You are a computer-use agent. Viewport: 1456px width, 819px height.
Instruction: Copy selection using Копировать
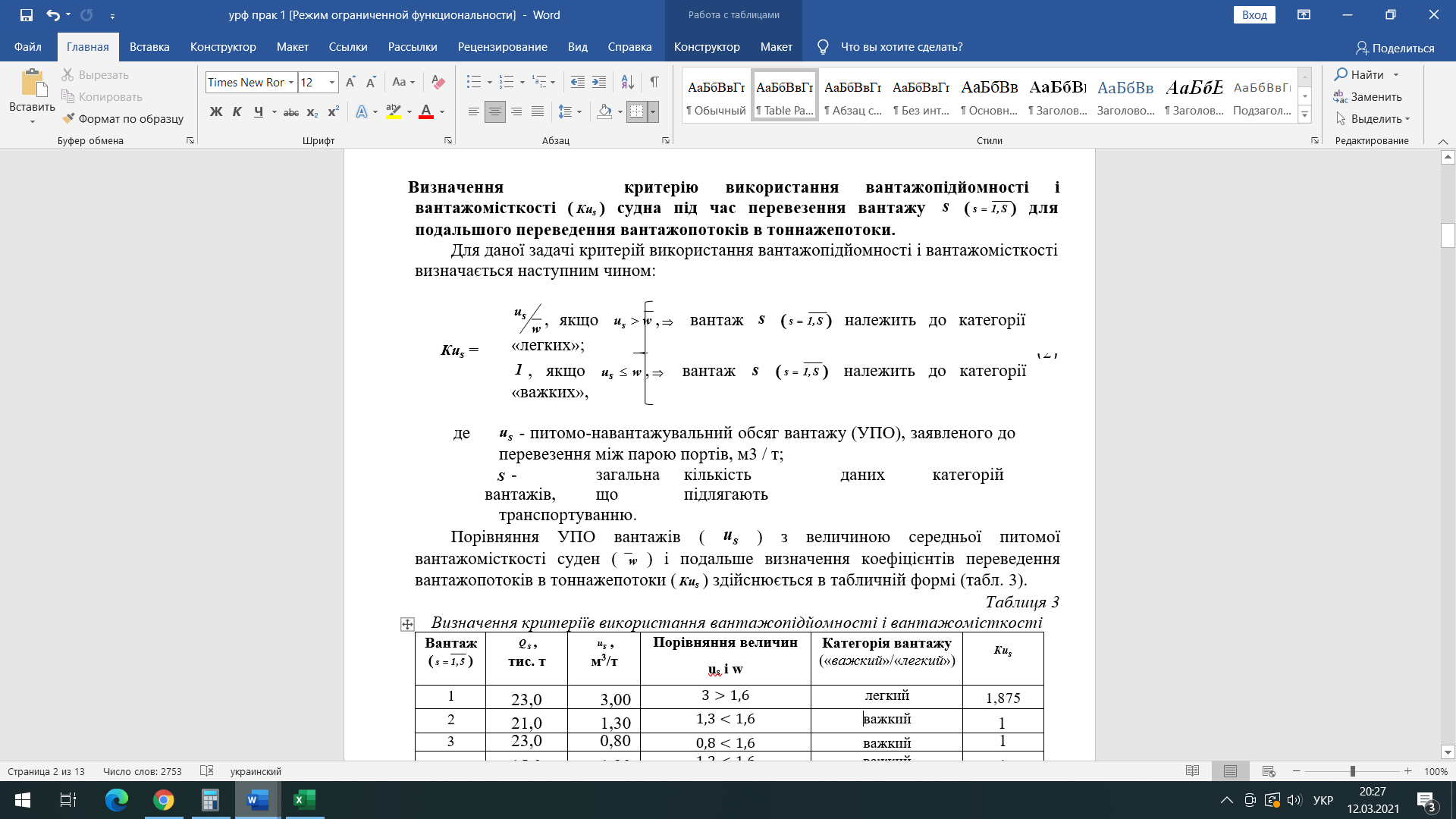click(x=102, y=96)
